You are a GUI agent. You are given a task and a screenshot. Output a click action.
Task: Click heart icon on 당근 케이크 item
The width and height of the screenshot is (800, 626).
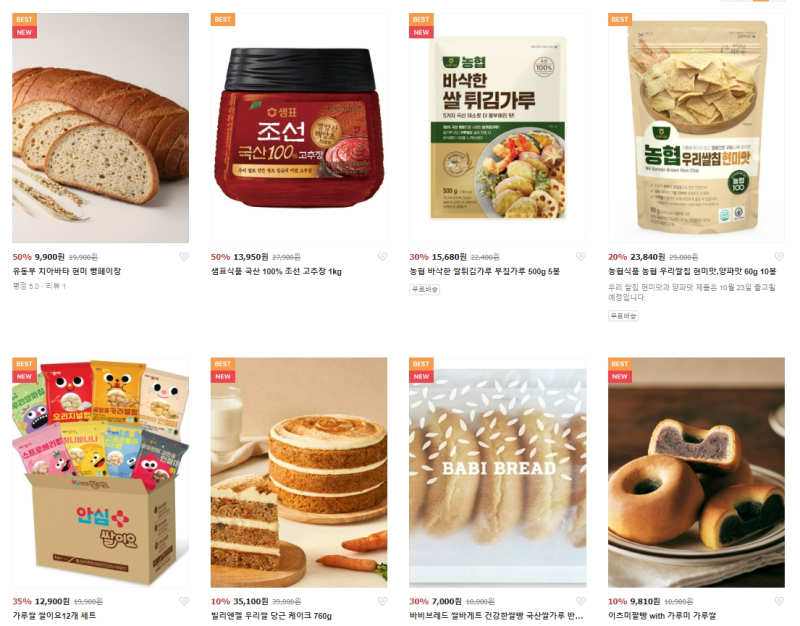(382, 601)
